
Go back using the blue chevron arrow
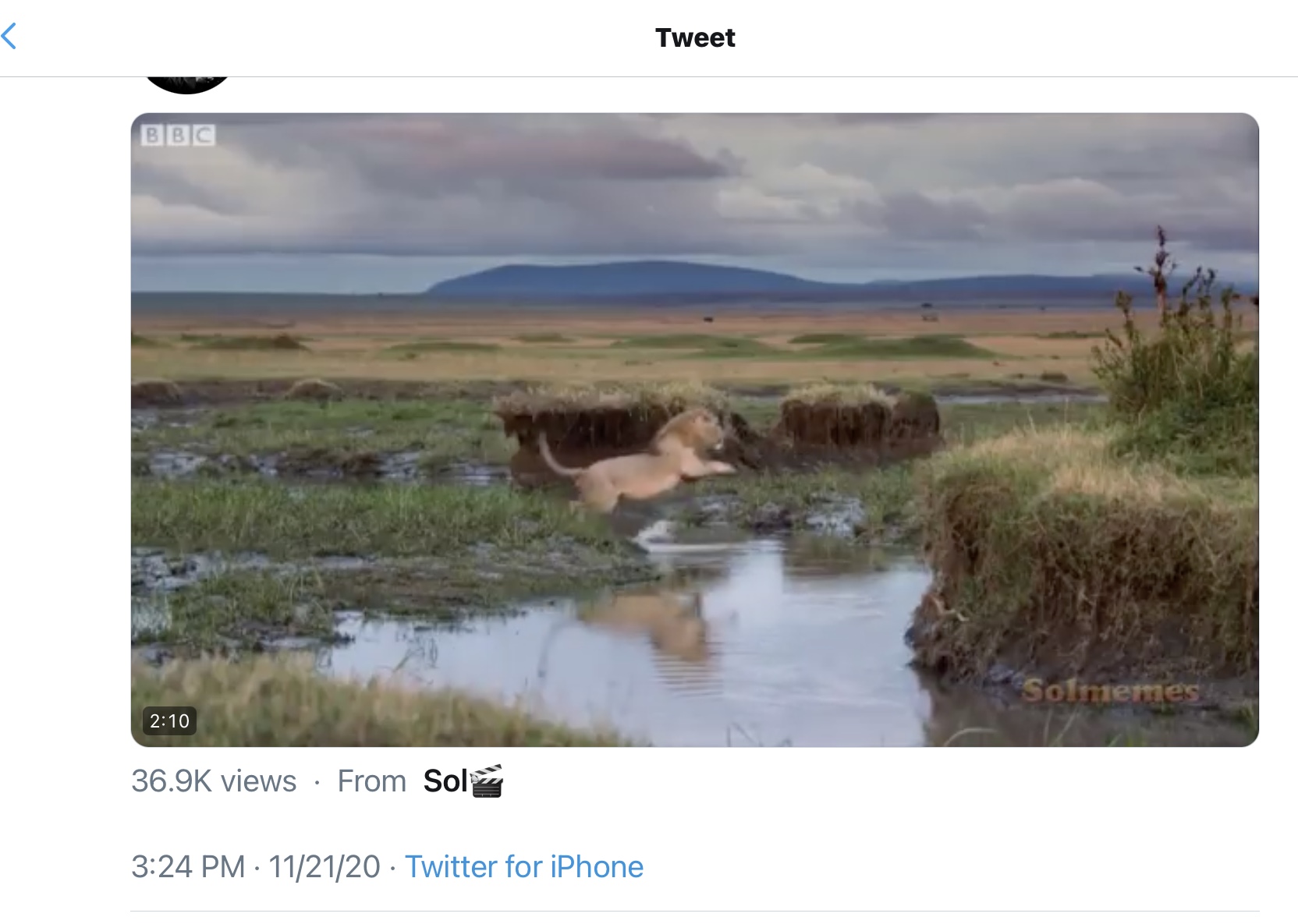point(9,36)
